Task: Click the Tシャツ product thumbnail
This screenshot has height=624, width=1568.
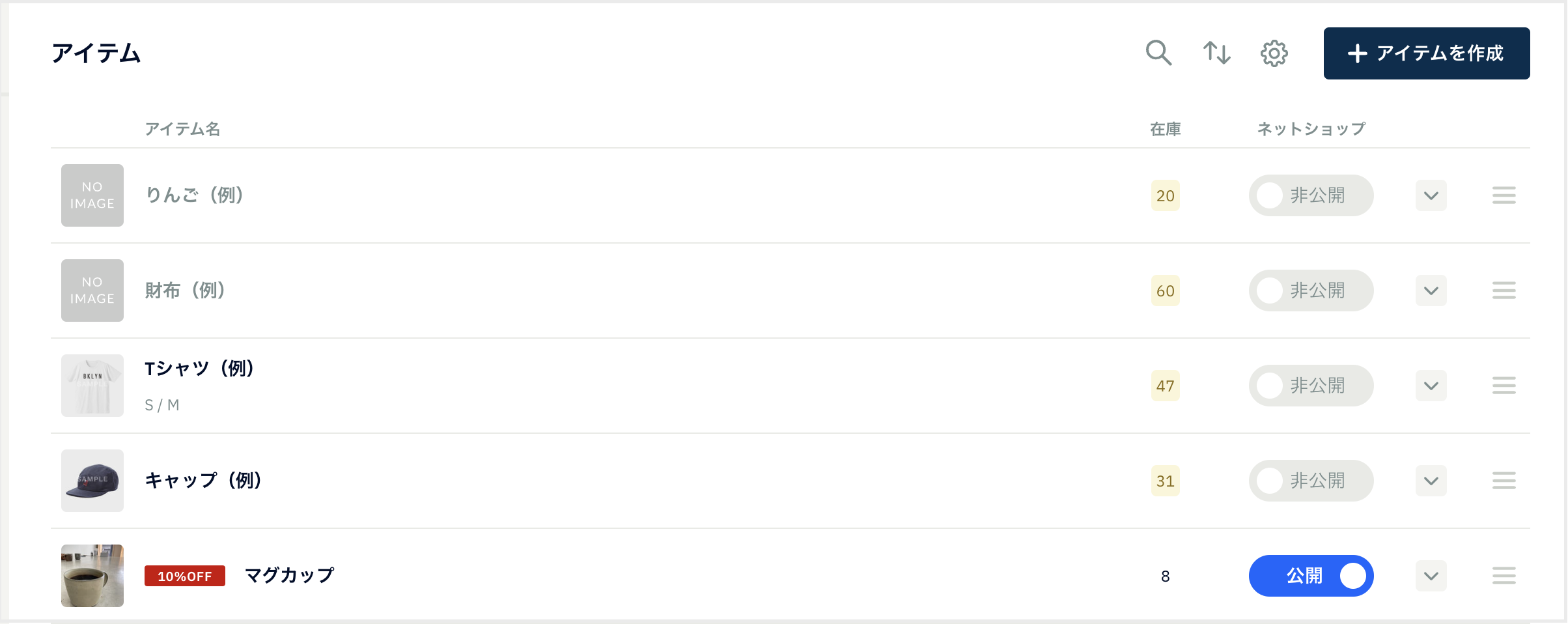Action: [92, 386]
